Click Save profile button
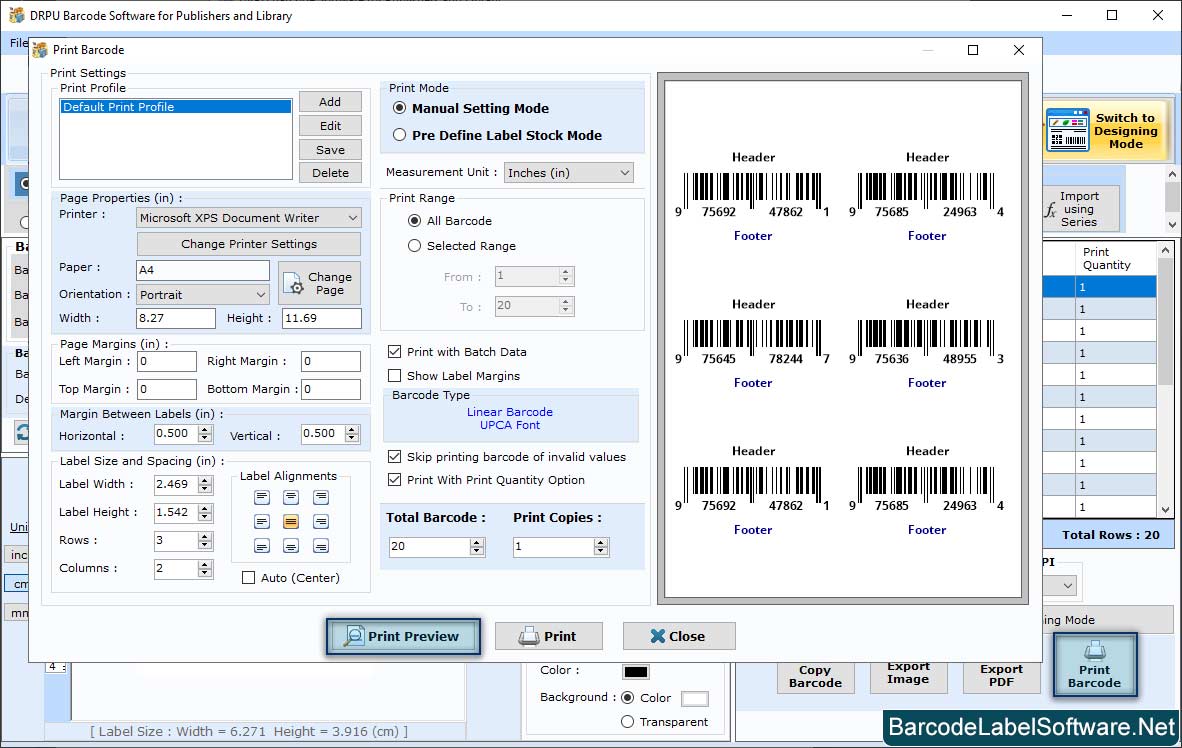 click(x=330, y=150)
